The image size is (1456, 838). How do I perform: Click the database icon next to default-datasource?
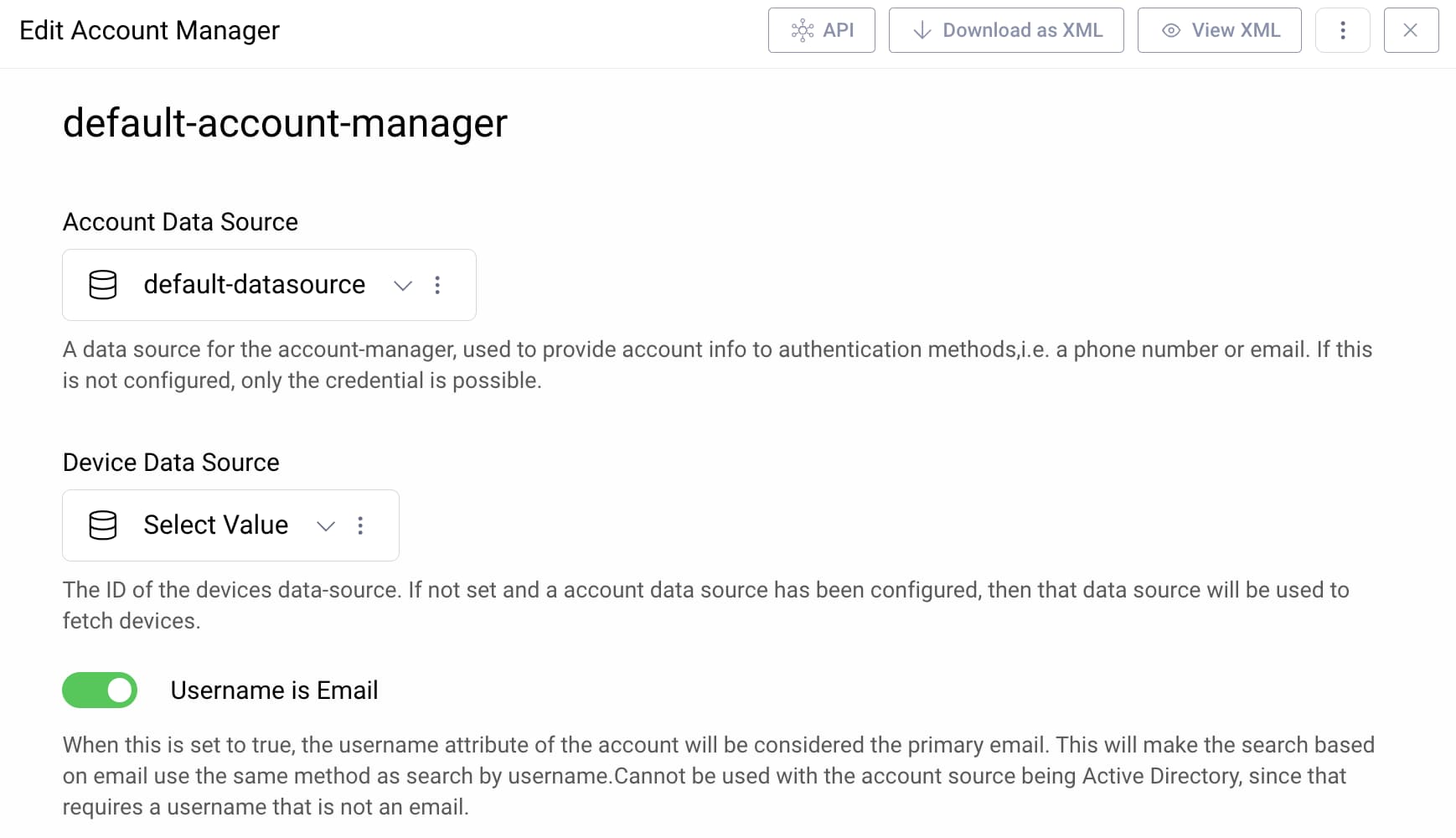(x=102, y=285)
